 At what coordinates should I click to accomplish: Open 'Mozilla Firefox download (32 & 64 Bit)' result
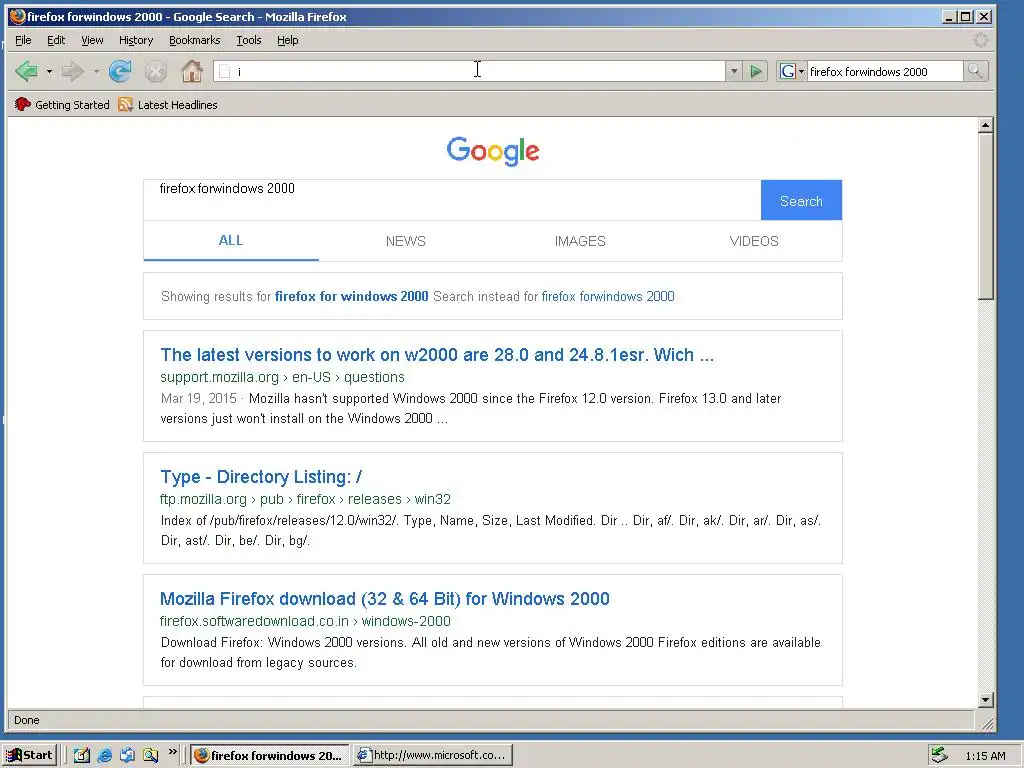385,599
